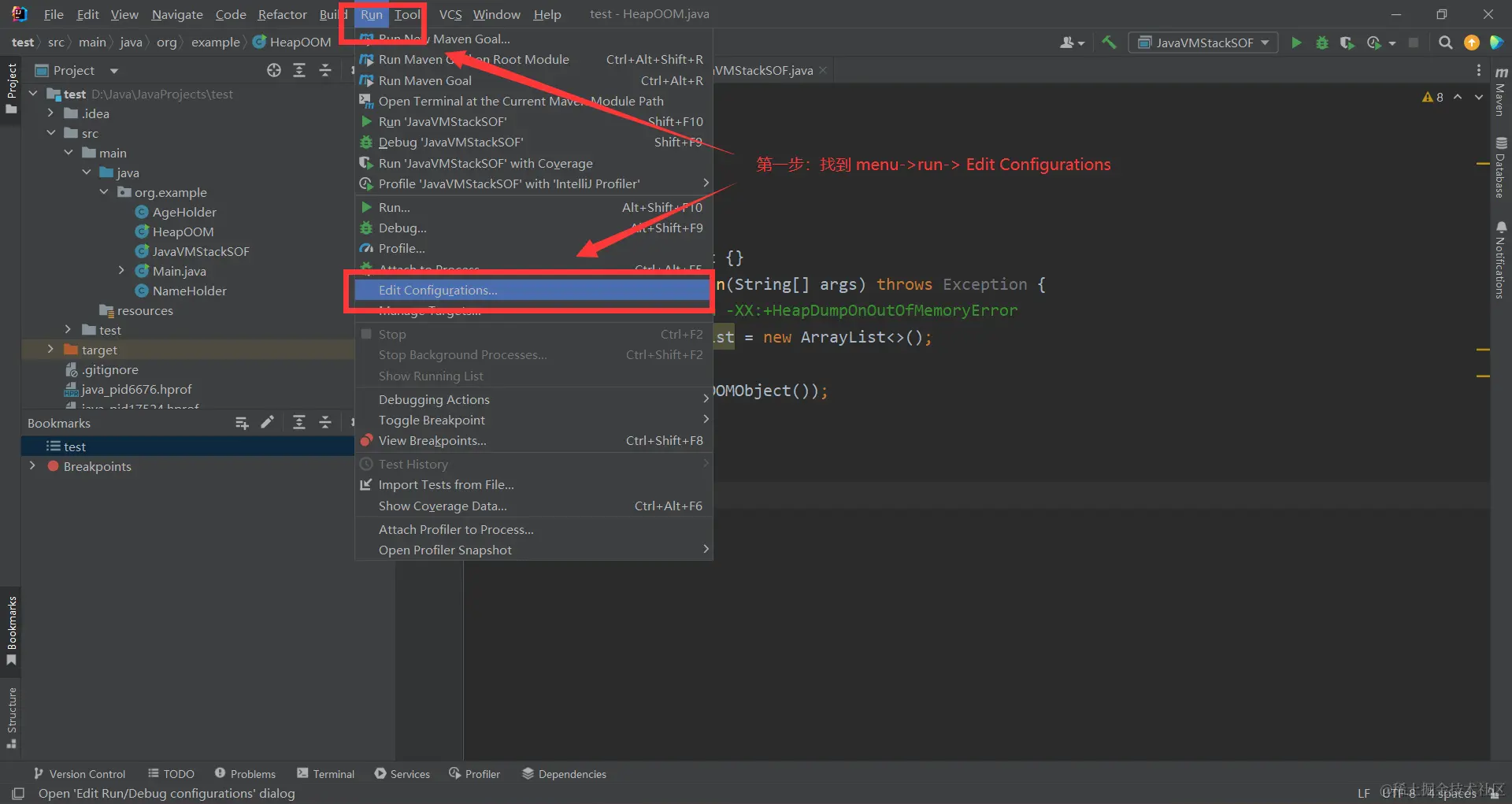The height and width of the screenshot is (804, 1512).
Task: Open the Maven tool window from the right sidebar
Action: pyautogui.click(x=1501, y=92)
